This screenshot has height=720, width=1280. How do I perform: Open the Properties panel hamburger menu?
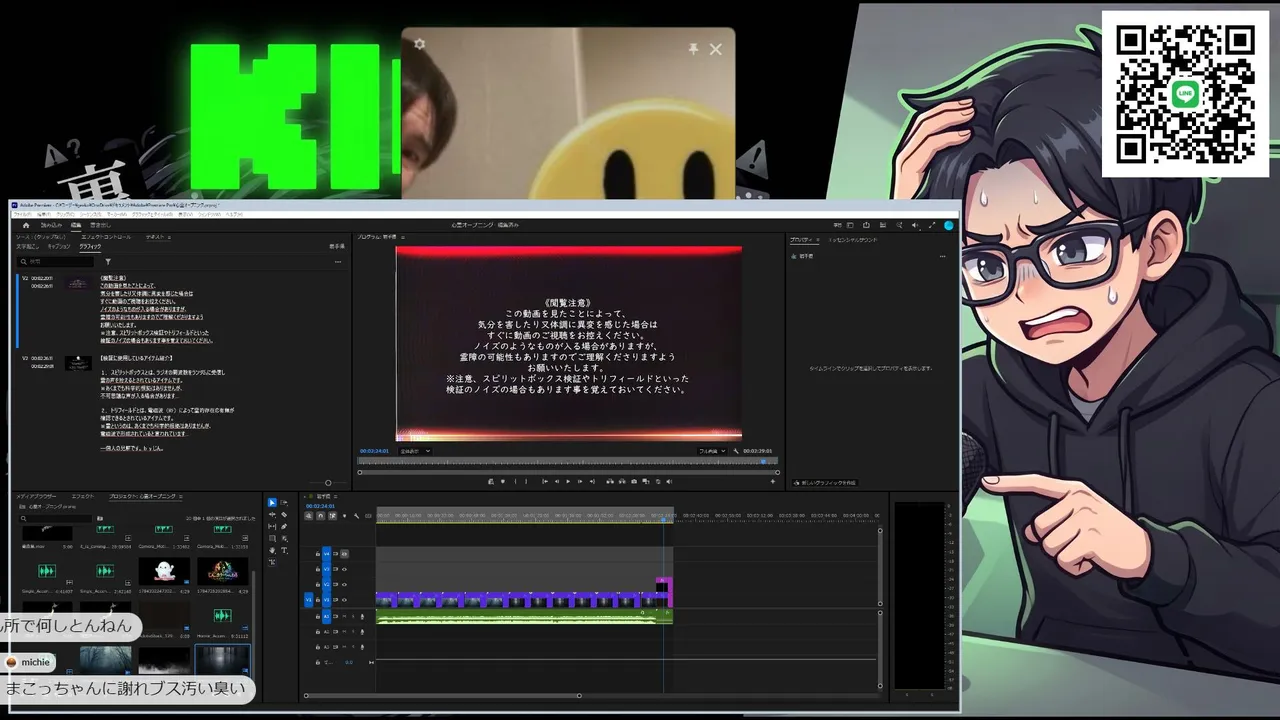point(817,240)
